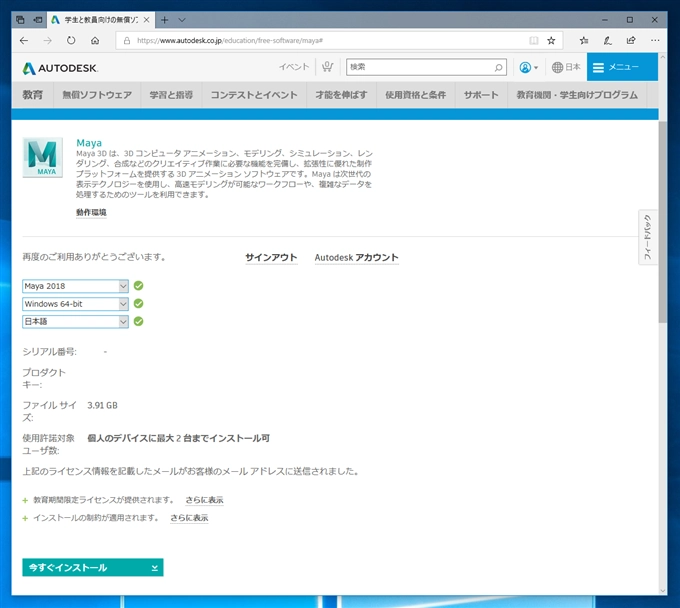Expand the Windows 64-bit platform dropdown
Image resolution: width=680 pixels, height=608 pixels.
tap(75, 304)
